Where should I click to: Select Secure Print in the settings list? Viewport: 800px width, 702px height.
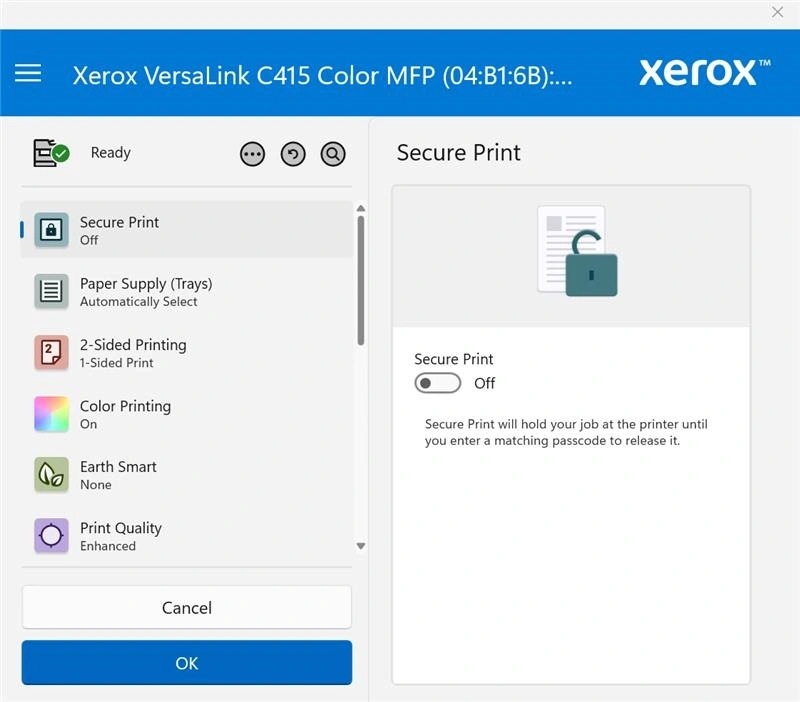pos(187,230)
